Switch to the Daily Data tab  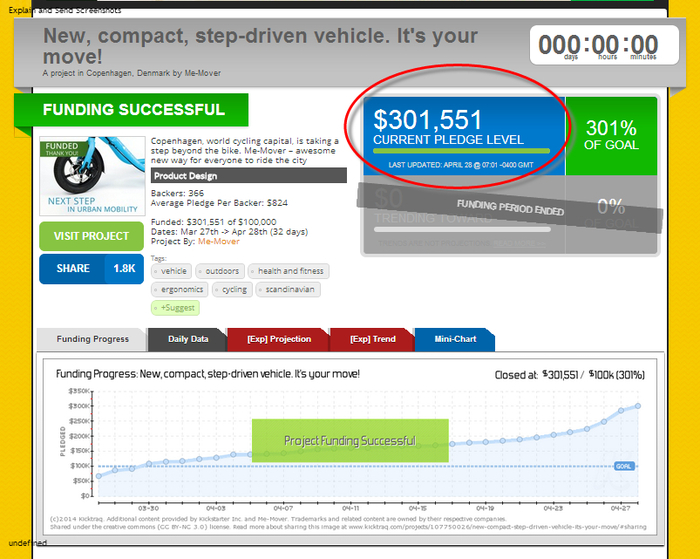click(188, 339)
